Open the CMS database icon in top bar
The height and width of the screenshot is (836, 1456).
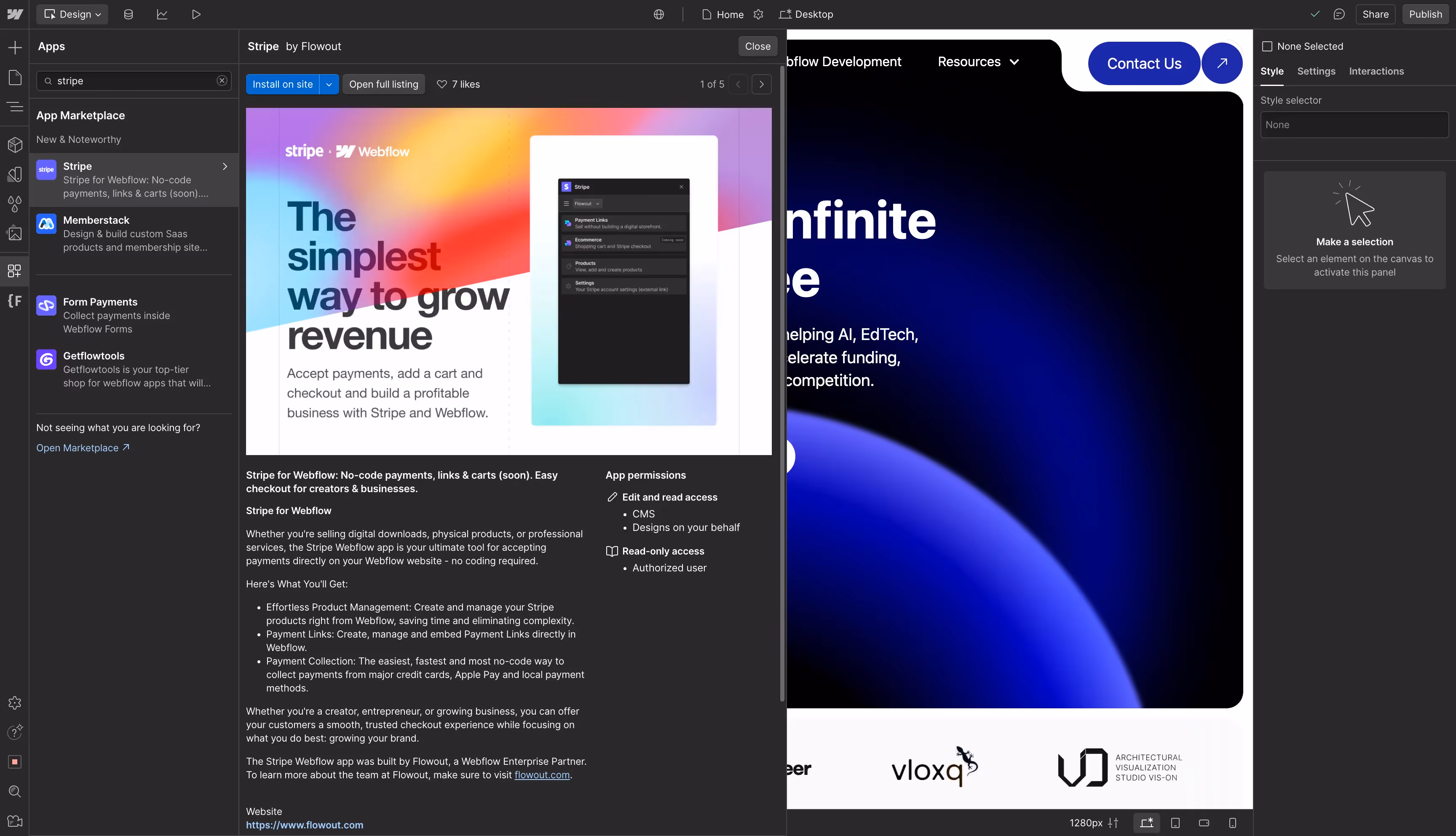click(128, 14)
